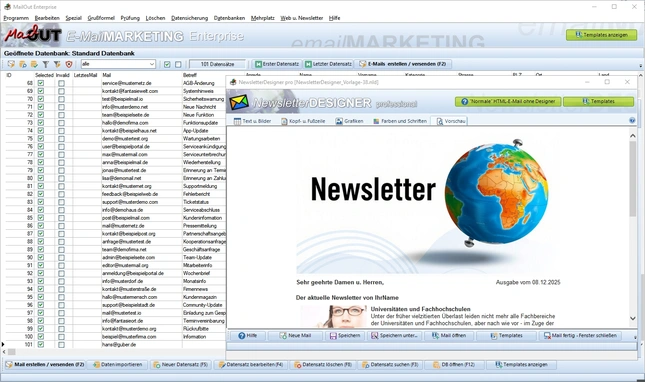Click the blue help icon beside Vorschau tab

point(632,120)
